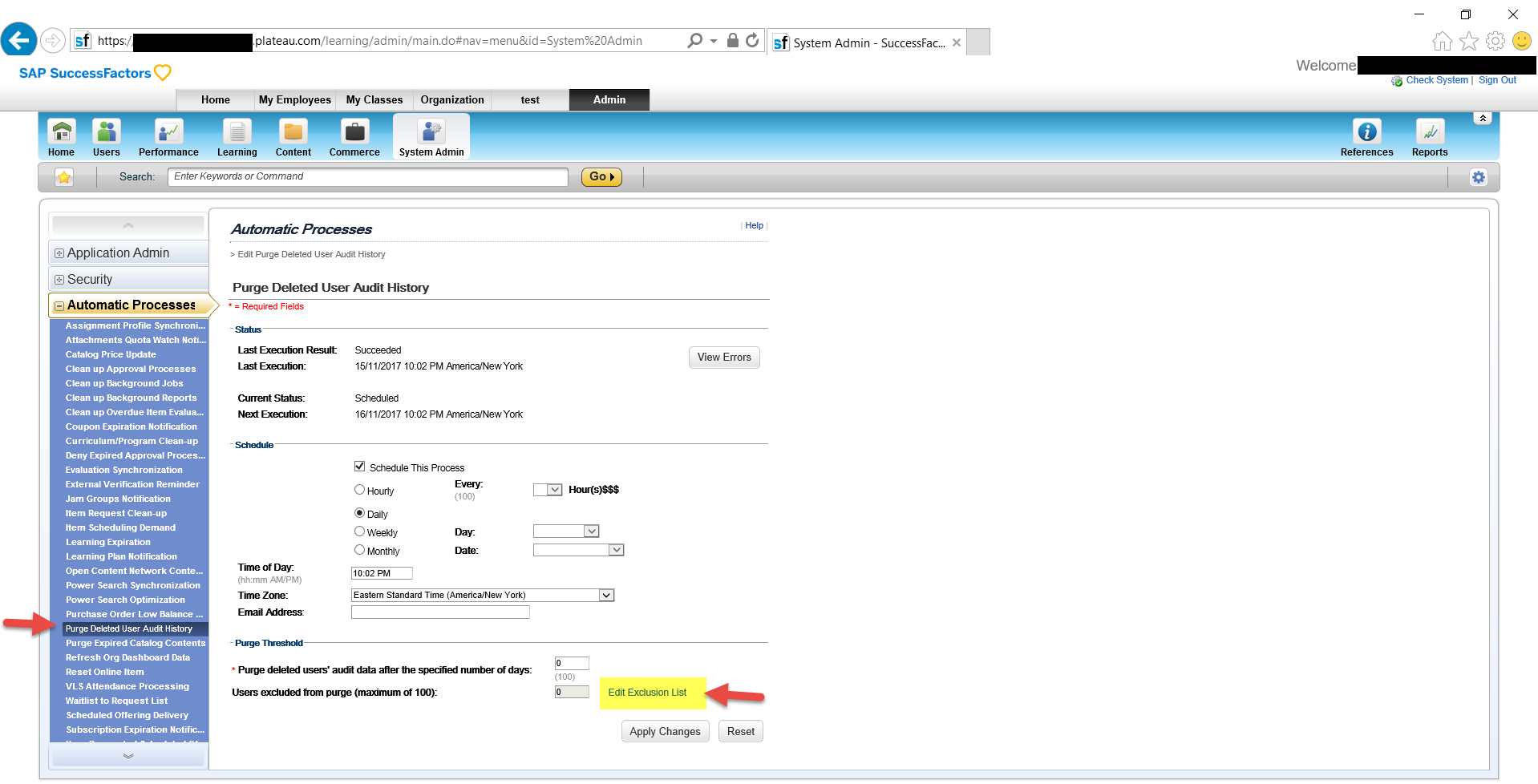Open Learning Expiration process

tap(108, 542)
